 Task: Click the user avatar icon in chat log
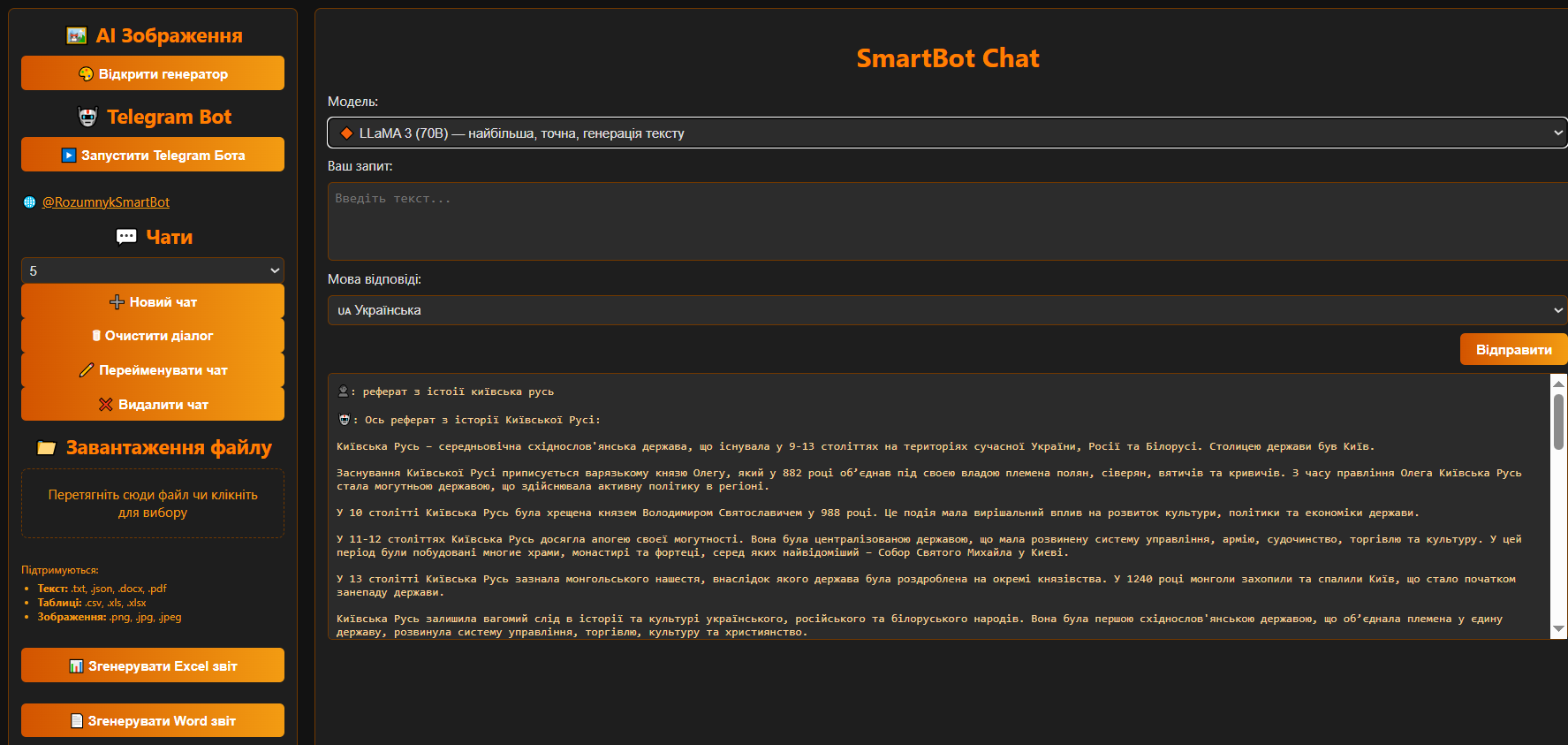[x=343, y=392]
